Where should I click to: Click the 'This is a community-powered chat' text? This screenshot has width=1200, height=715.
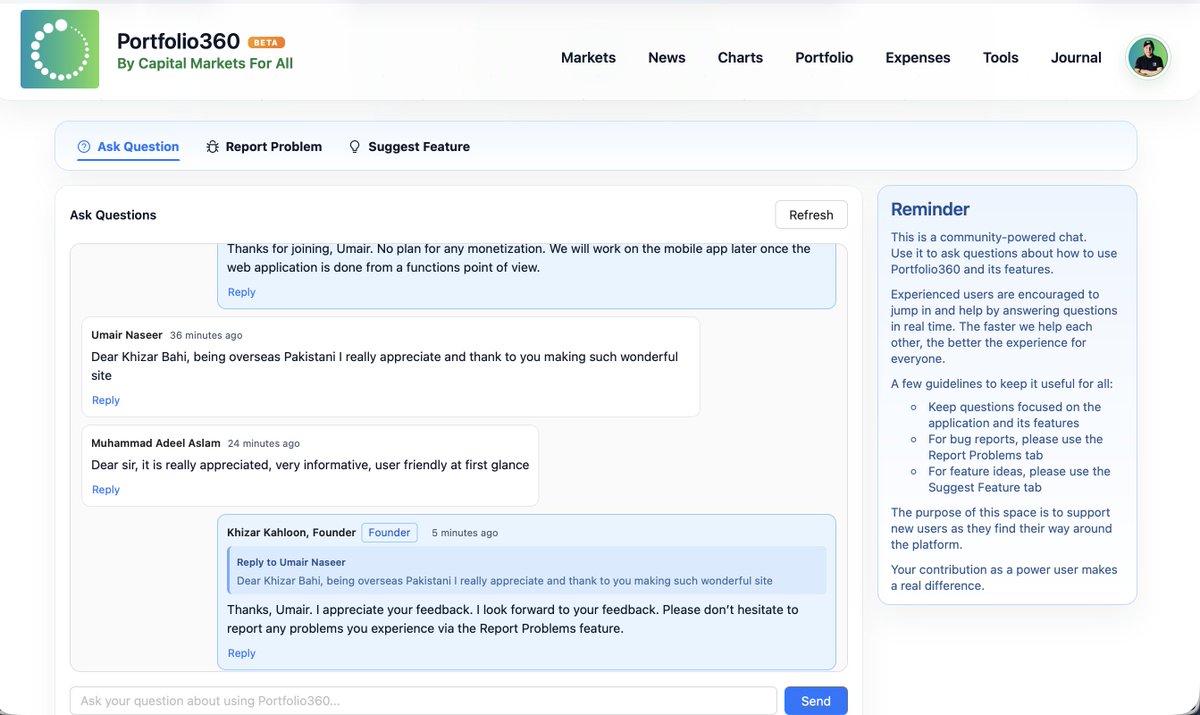pos(988,237)
